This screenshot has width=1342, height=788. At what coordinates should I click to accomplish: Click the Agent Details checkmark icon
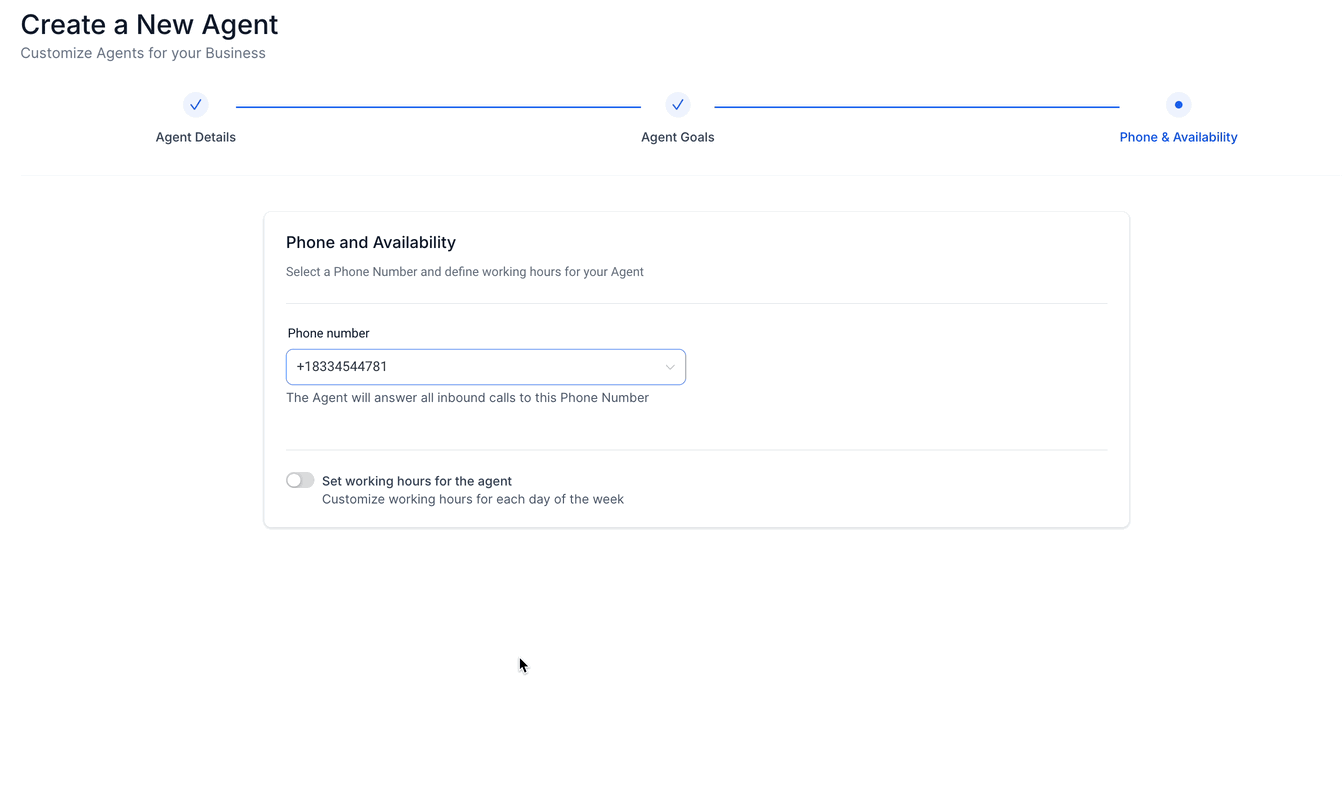click(x=196, y=104)
